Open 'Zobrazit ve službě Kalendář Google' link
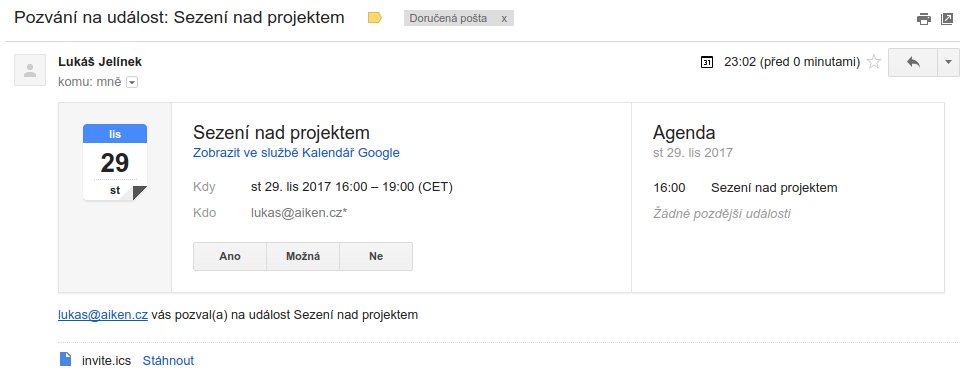The image size is (967, 378). tap(297, 153)
